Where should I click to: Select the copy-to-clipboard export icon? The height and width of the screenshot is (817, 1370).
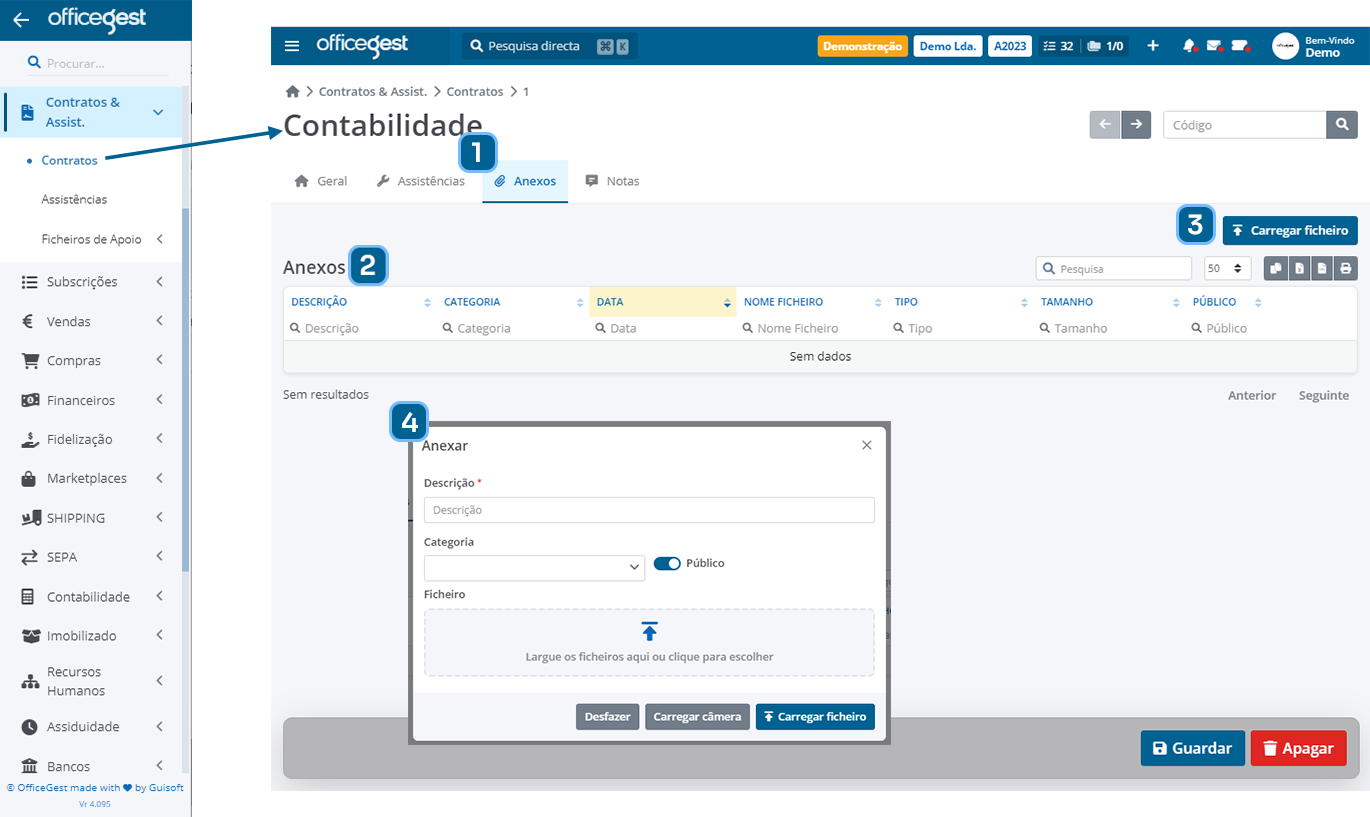tap(1274, 268)
